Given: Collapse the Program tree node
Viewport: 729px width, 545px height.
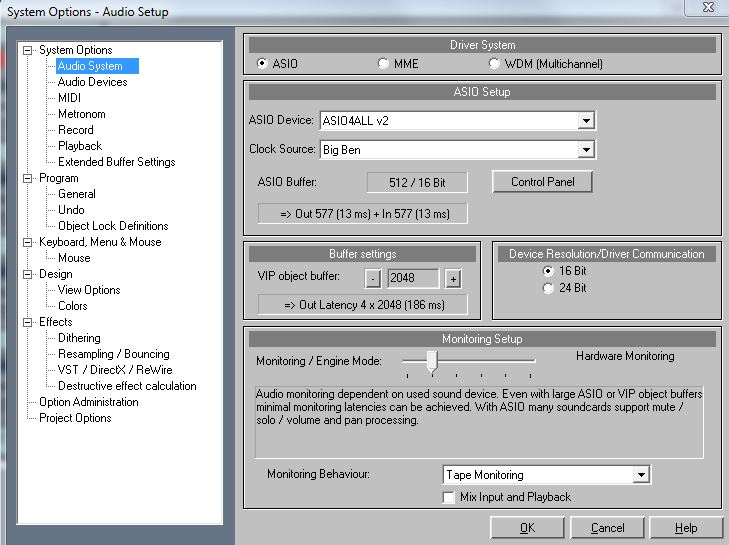Looking at the screenshot, I should tap(28, 179).
